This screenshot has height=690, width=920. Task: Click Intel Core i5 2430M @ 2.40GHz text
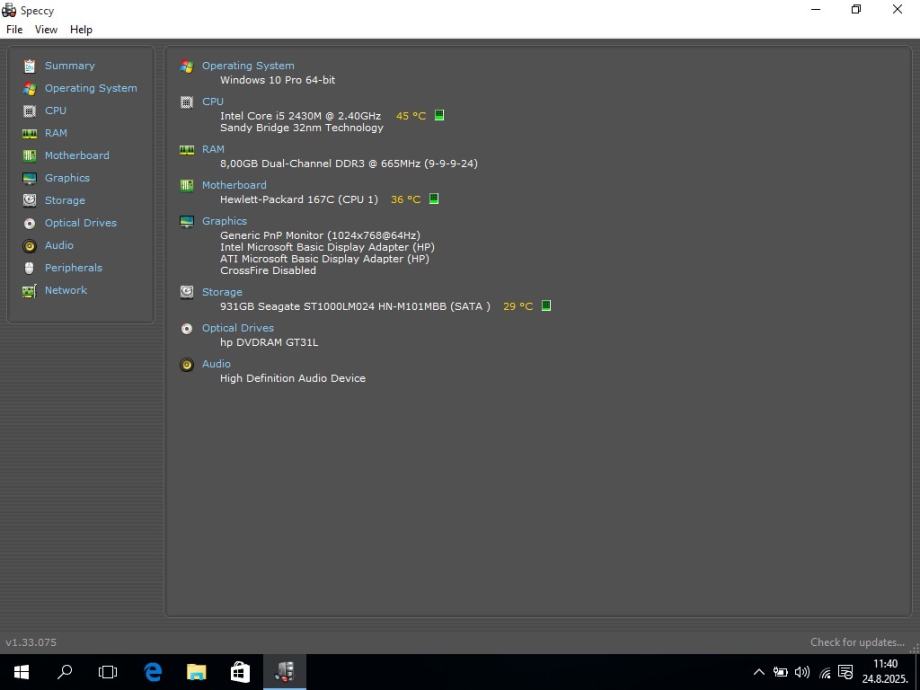[x=300, y=116]
